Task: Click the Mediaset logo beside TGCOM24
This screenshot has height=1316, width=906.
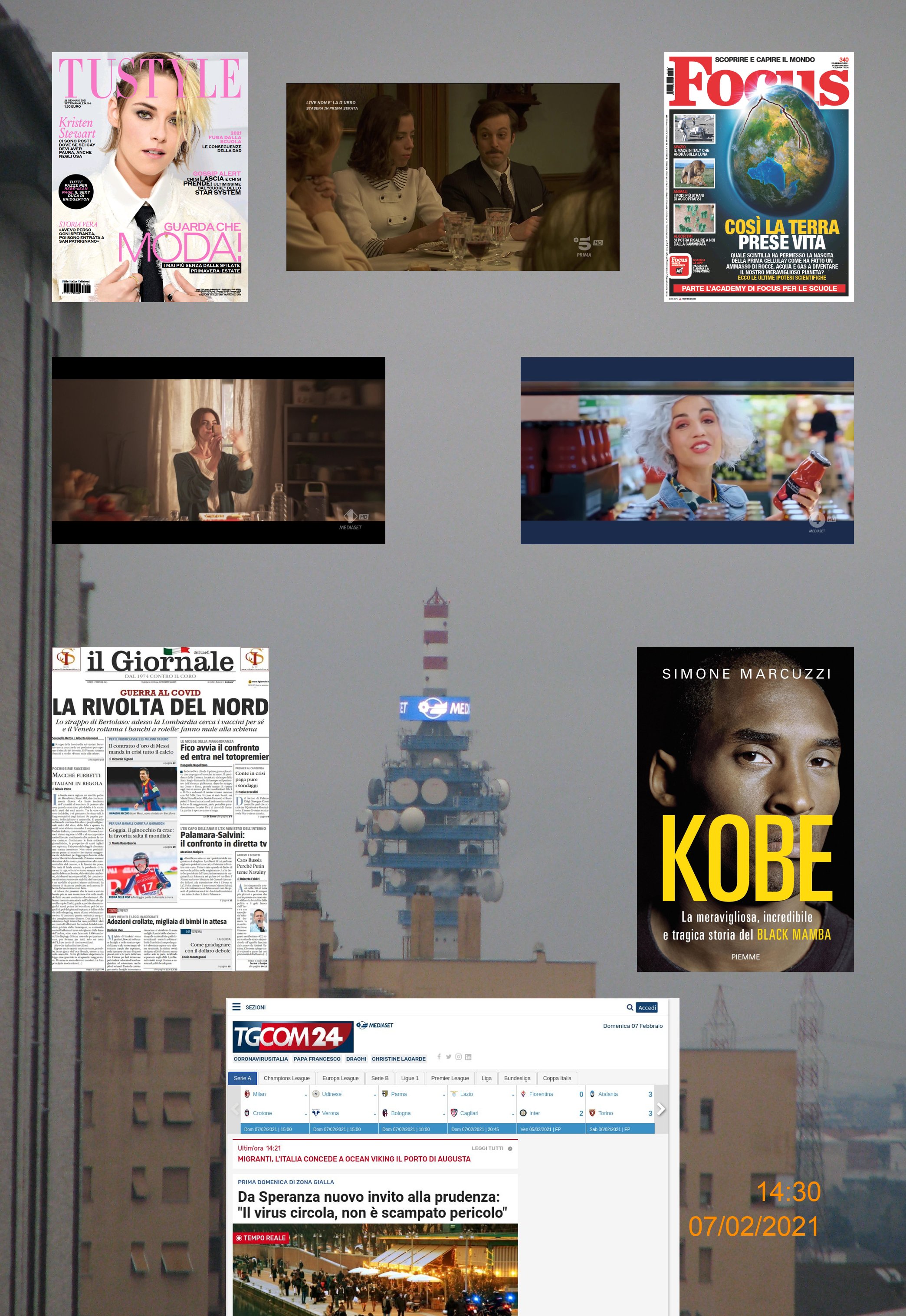Action: click(374, 1025)
